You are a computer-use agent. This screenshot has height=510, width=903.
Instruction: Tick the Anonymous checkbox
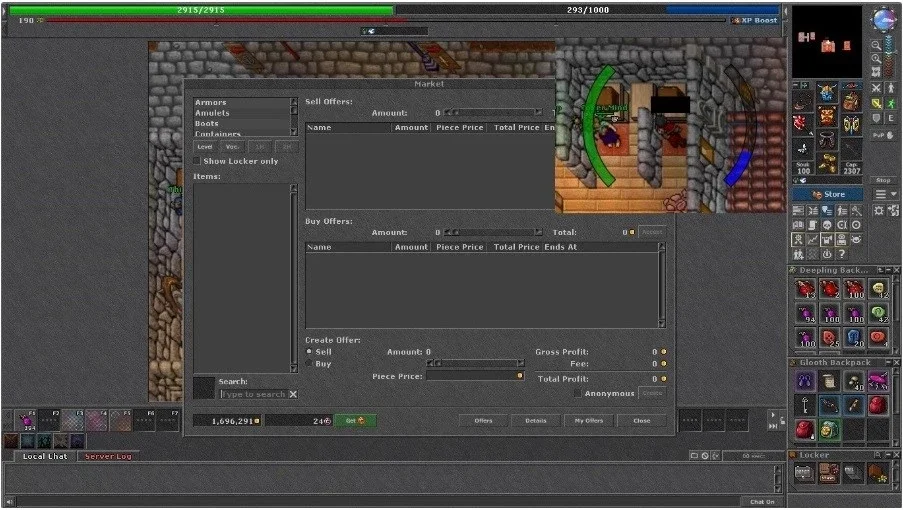pos(578,393)
